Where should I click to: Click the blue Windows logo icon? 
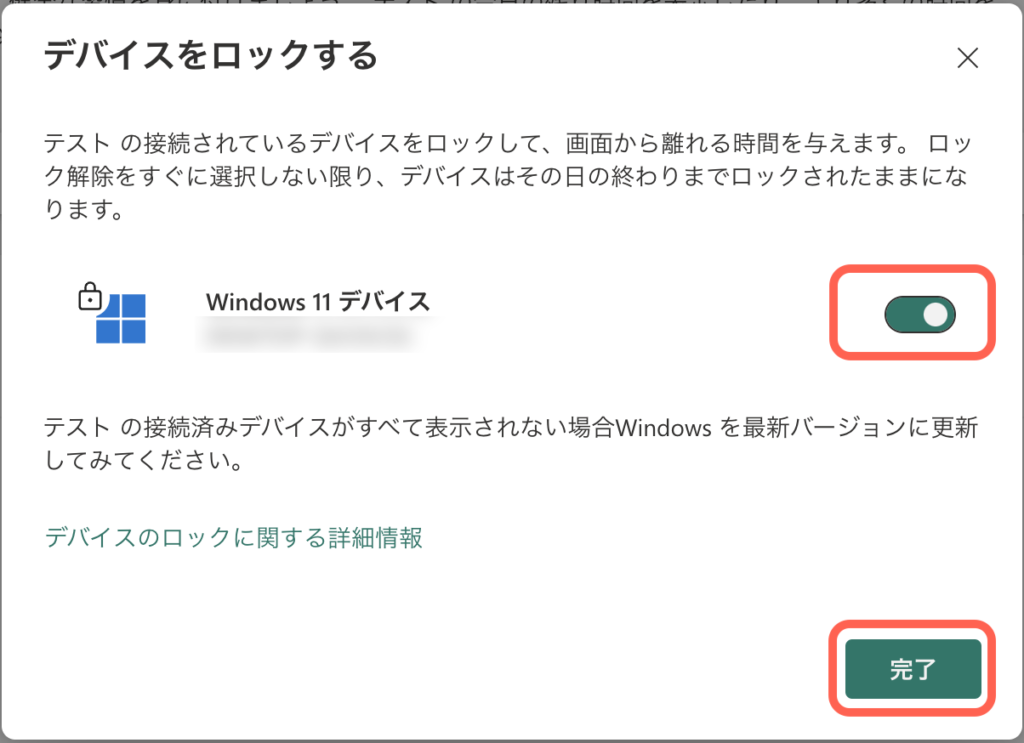coord(121,319)
